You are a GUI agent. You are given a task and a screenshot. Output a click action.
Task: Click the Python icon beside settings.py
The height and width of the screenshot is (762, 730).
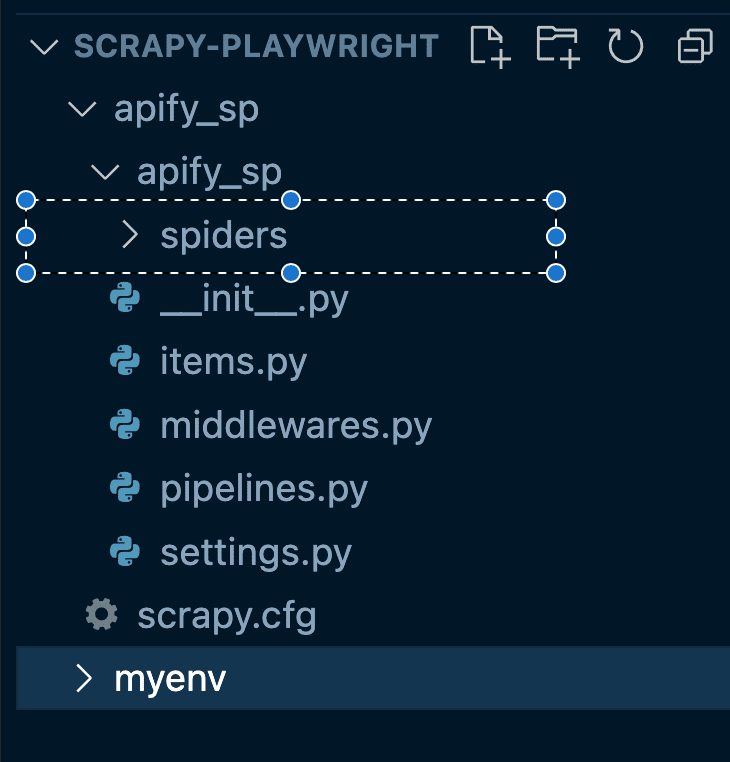[x=125, y=552]
